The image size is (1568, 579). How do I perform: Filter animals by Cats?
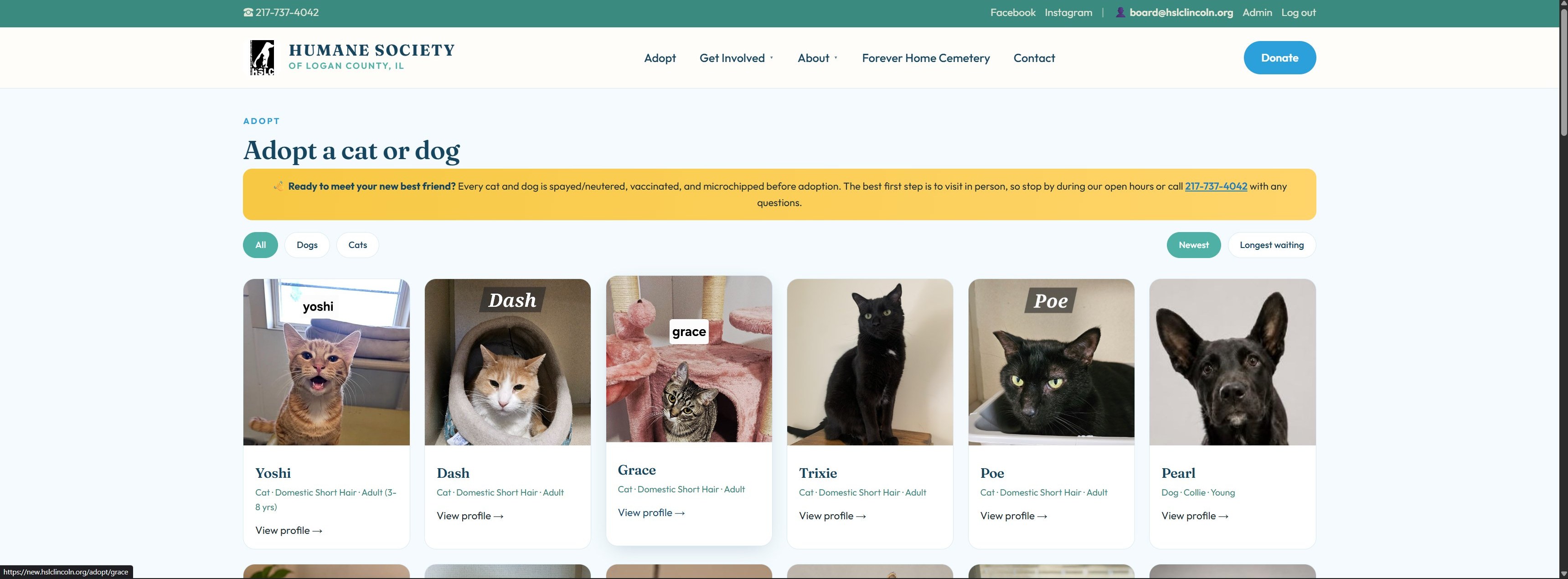coord(357,245)
